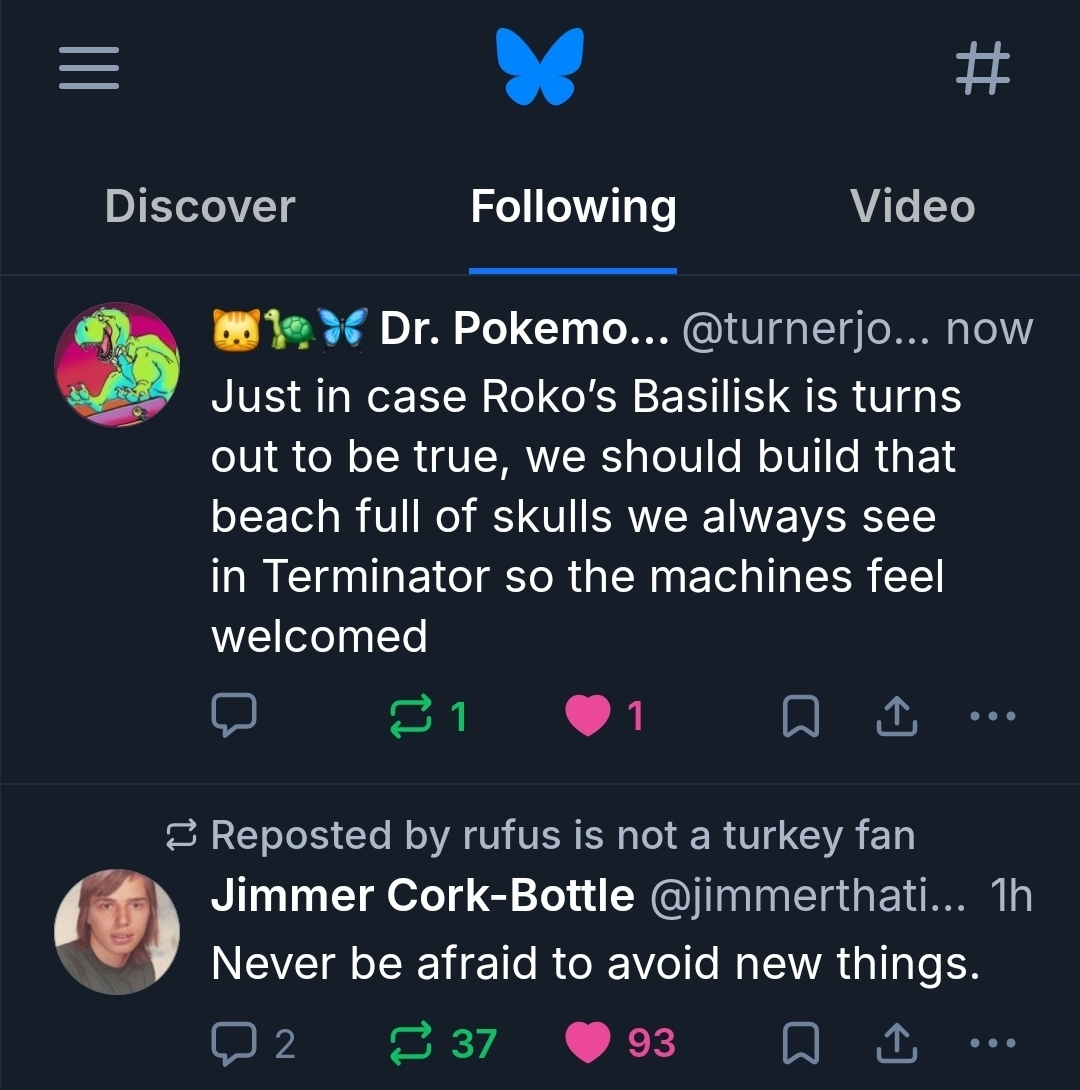The image size is (1080, 1090).
Task: Open the feeds hashtag icon
Action: point(983,70)
